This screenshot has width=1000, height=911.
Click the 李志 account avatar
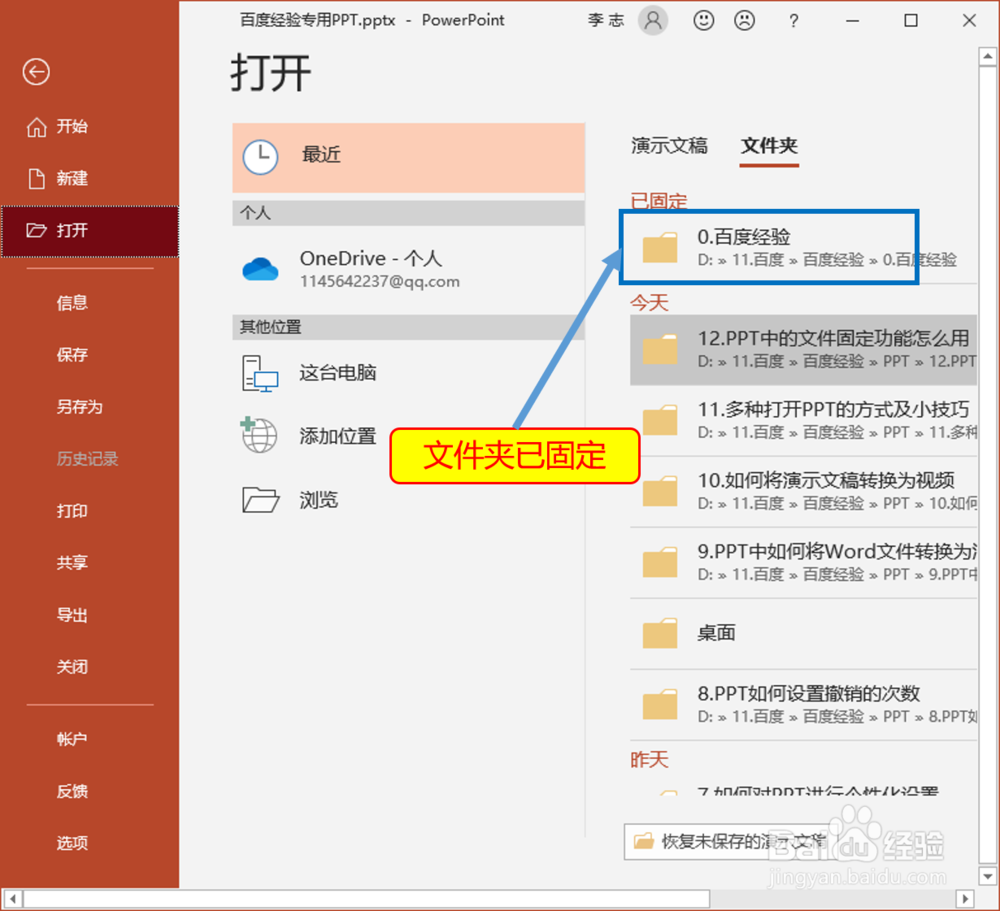click(x=653, y=20)
